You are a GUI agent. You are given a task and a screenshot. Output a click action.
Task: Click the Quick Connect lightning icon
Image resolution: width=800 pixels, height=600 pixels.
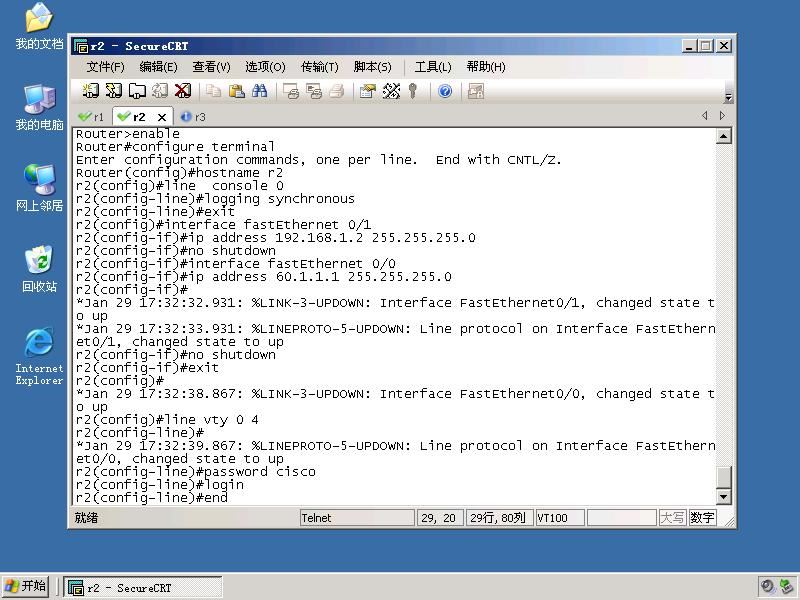[114, 91]
